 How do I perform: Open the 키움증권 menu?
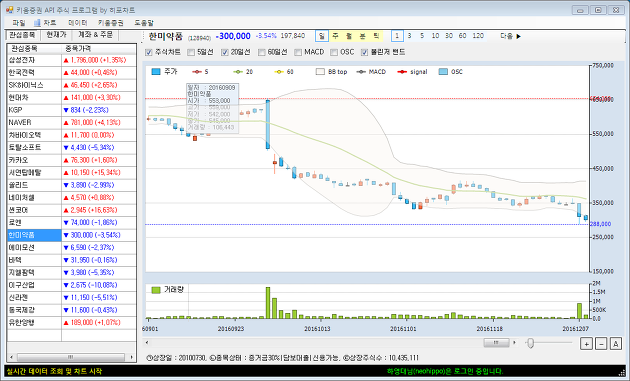tap(110, 23)
